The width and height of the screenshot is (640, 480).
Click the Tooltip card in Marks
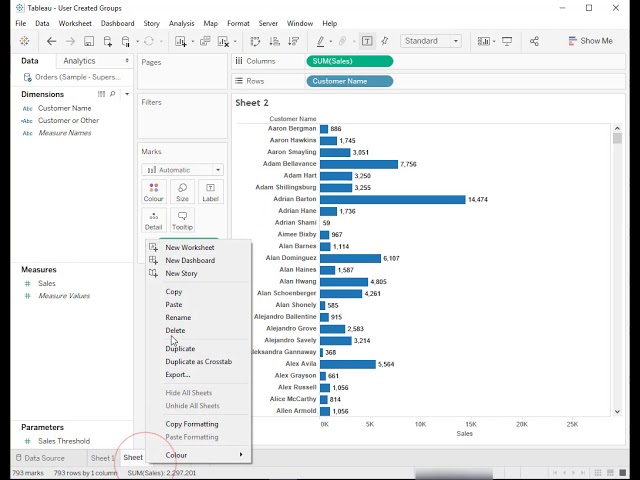(x=182, y=220)
